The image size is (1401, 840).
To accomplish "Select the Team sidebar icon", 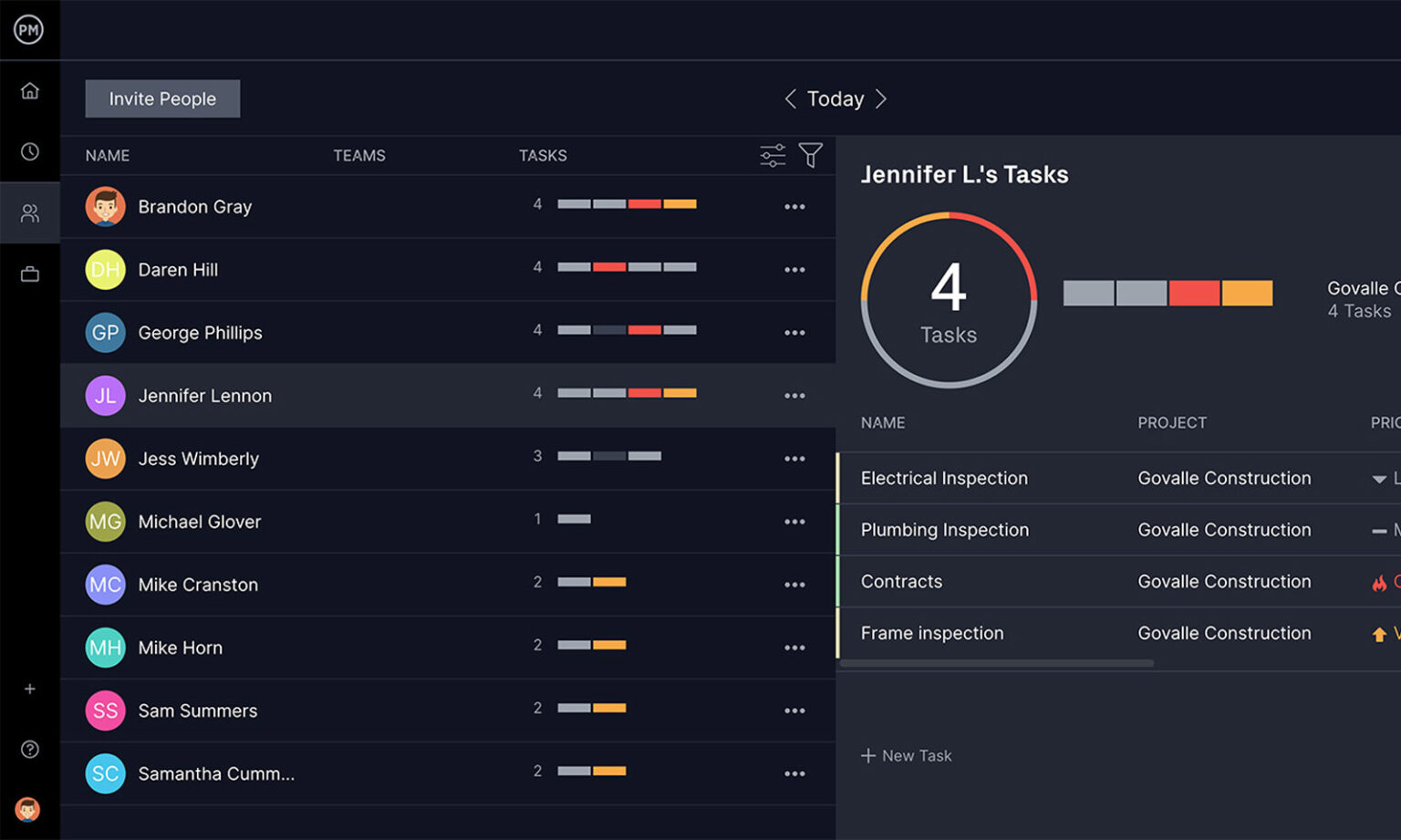I will (x=30, y=213).
